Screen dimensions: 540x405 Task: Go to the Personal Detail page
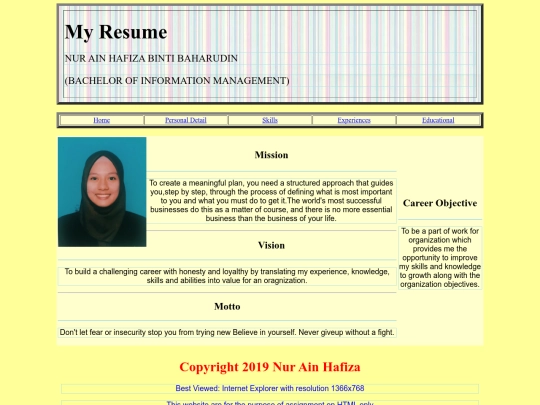click(x=186, y=120)
